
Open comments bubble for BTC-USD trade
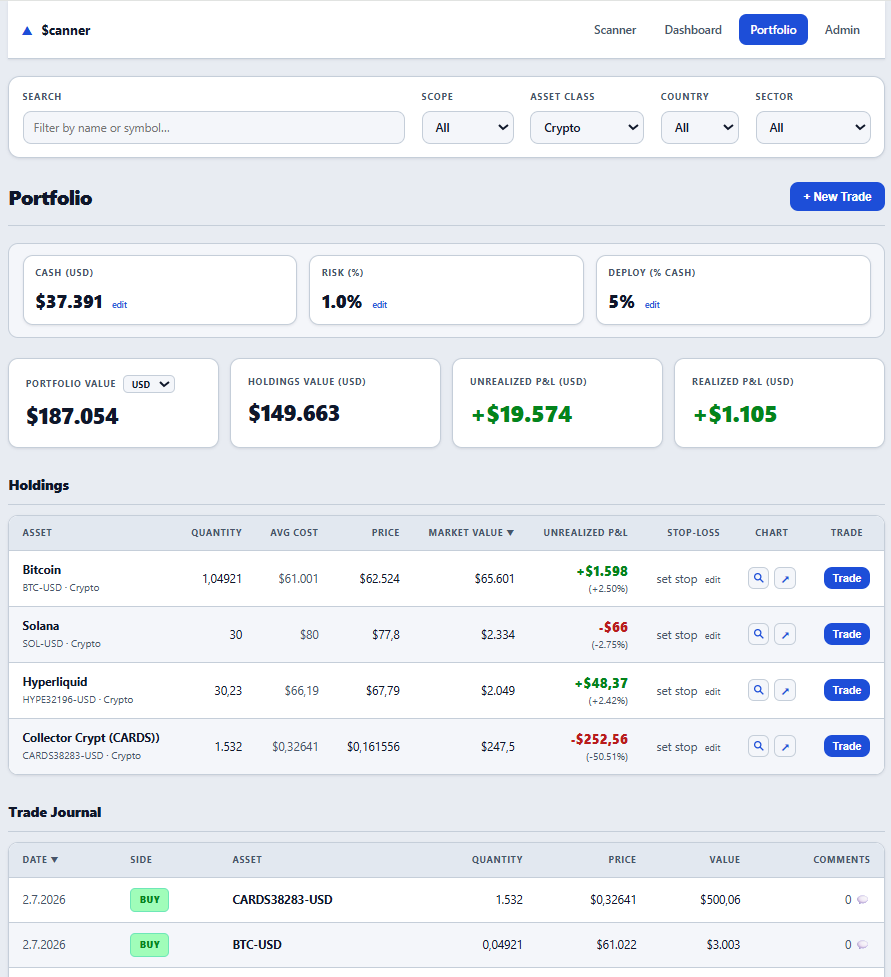862,945
